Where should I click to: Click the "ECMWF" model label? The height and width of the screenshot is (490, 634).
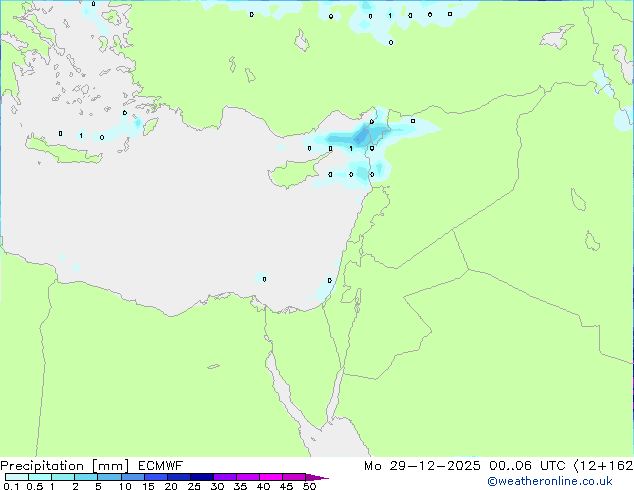(161, 465)
